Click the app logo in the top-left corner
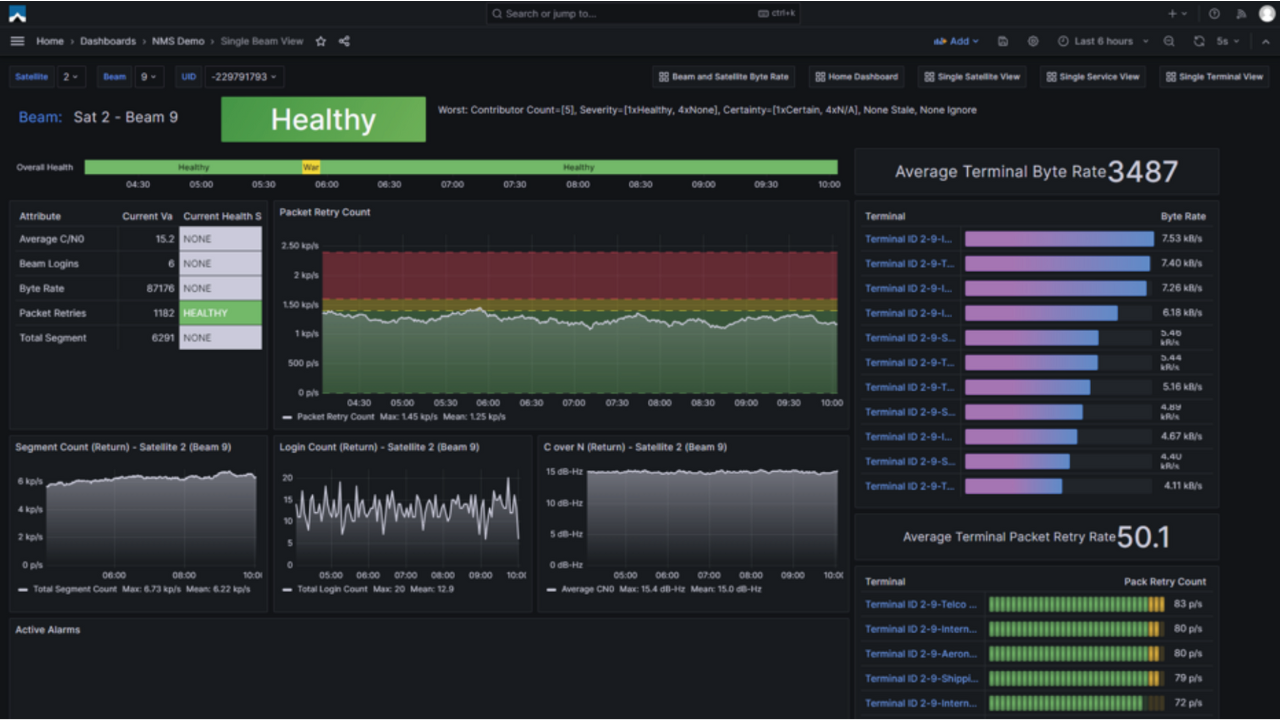The width and height of the screenshot is (1280, 720). point(17,14)
